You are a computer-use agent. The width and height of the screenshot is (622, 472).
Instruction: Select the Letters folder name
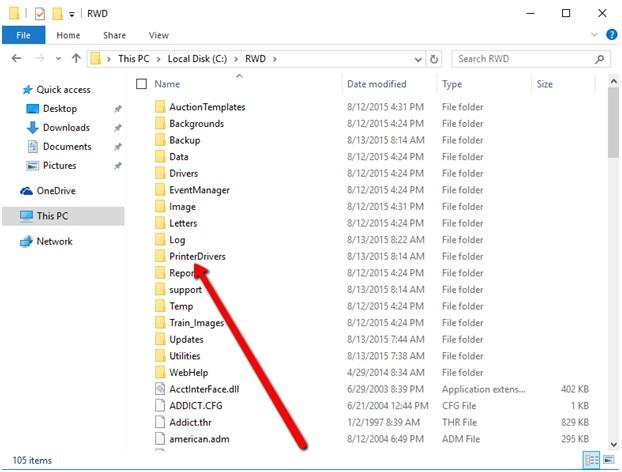[183, 223]
